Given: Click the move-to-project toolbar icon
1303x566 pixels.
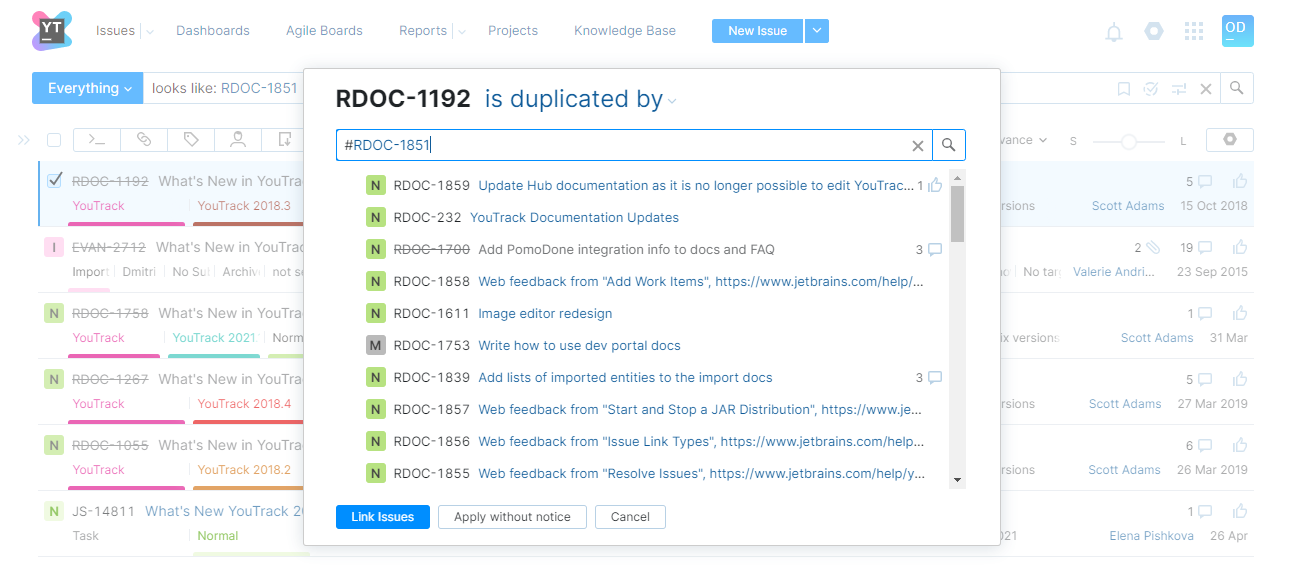Looking at the screenshot, I should (284, 140).
